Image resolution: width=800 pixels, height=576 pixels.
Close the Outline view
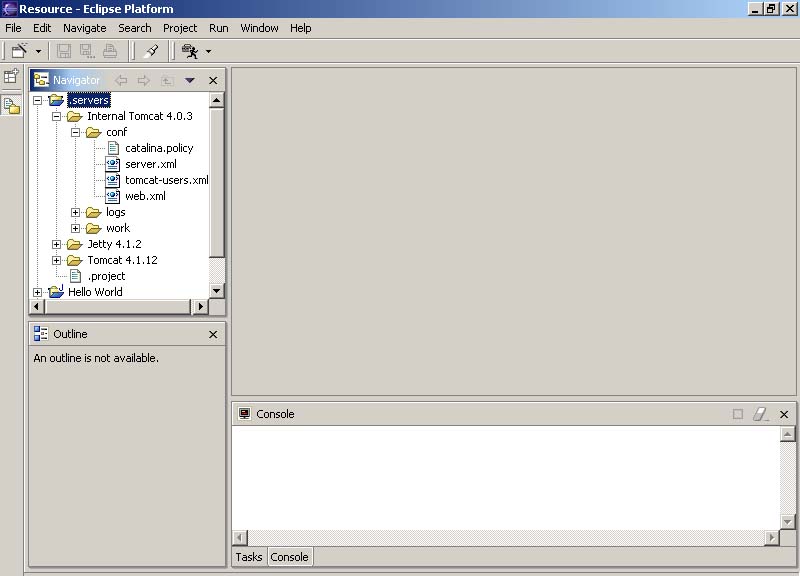tap(213, 334)
